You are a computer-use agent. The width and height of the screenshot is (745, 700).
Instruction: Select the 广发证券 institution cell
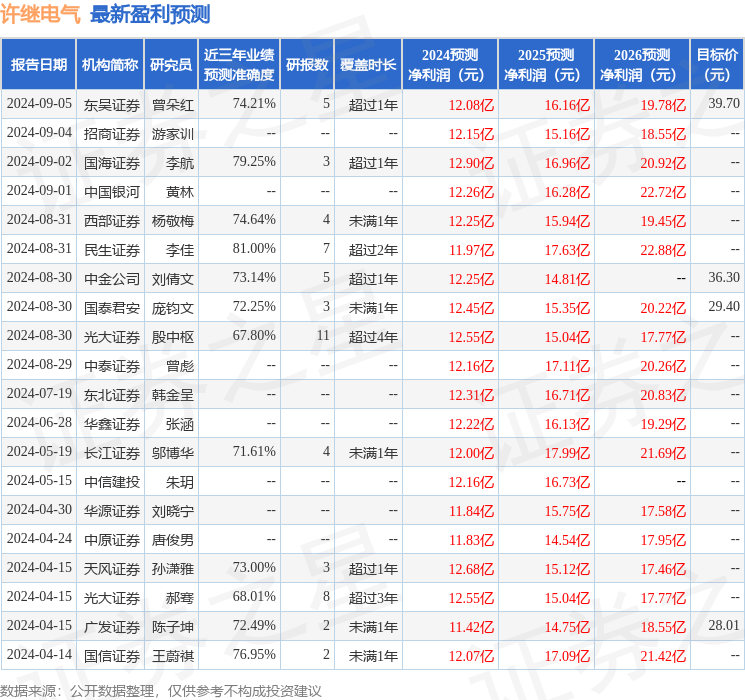(112, 627)
